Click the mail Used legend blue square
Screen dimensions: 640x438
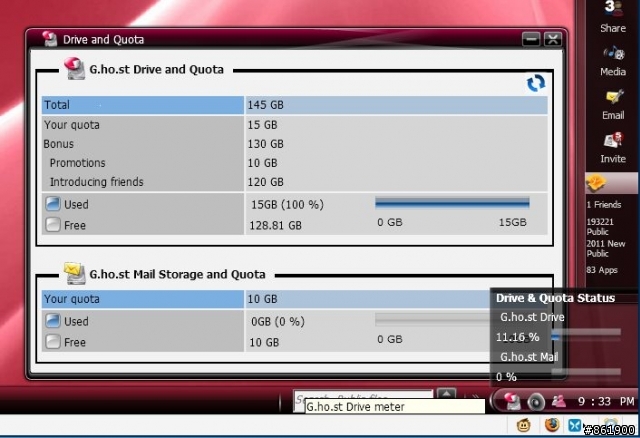point(53,320)
